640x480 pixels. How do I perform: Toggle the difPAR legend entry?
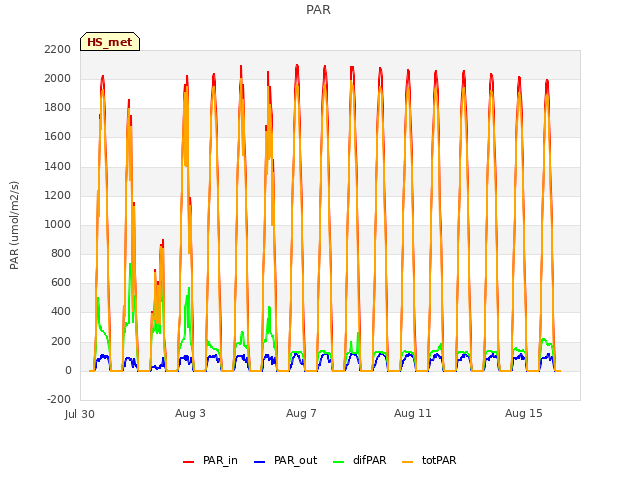[x=360, y=460]
